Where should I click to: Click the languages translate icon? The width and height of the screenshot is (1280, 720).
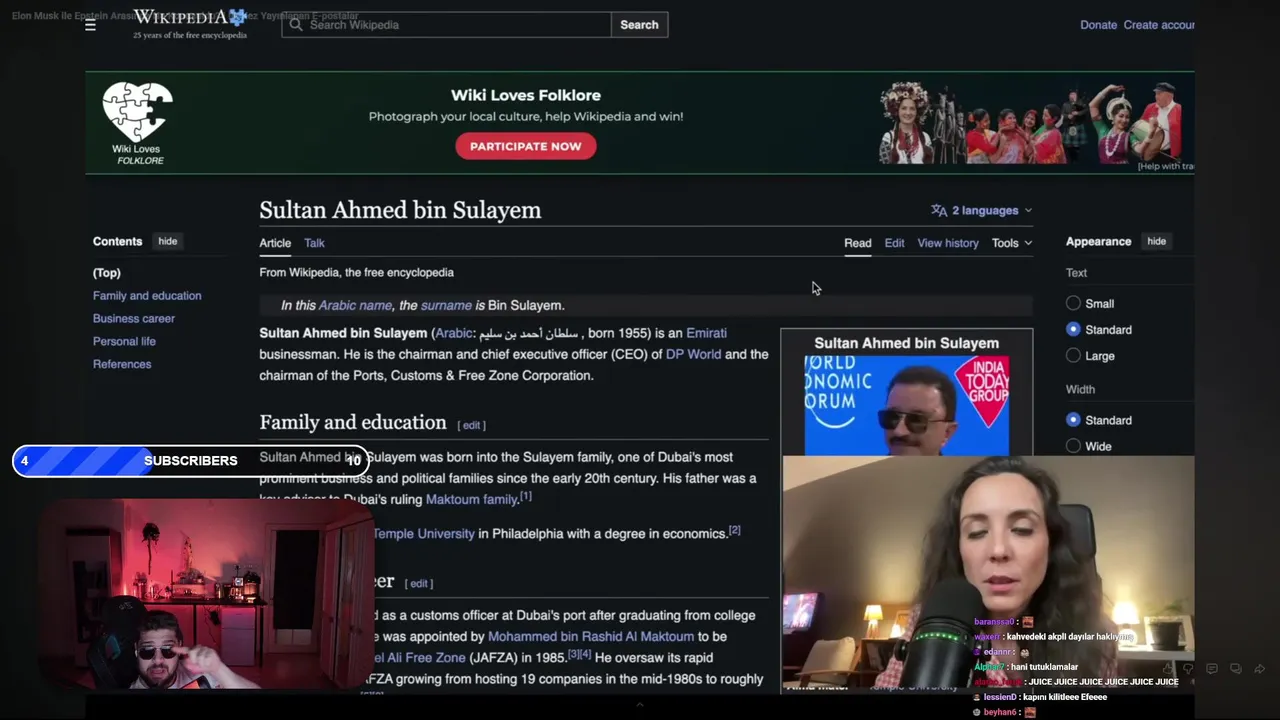click(938, 210)
